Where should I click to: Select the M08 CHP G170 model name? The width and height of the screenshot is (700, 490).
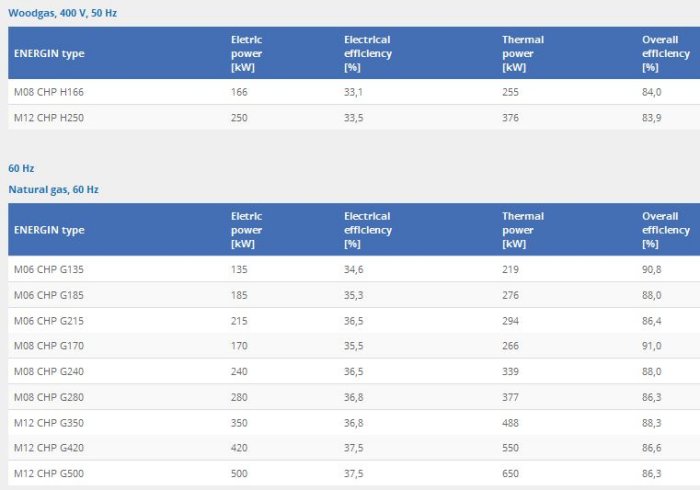(48, 346)
